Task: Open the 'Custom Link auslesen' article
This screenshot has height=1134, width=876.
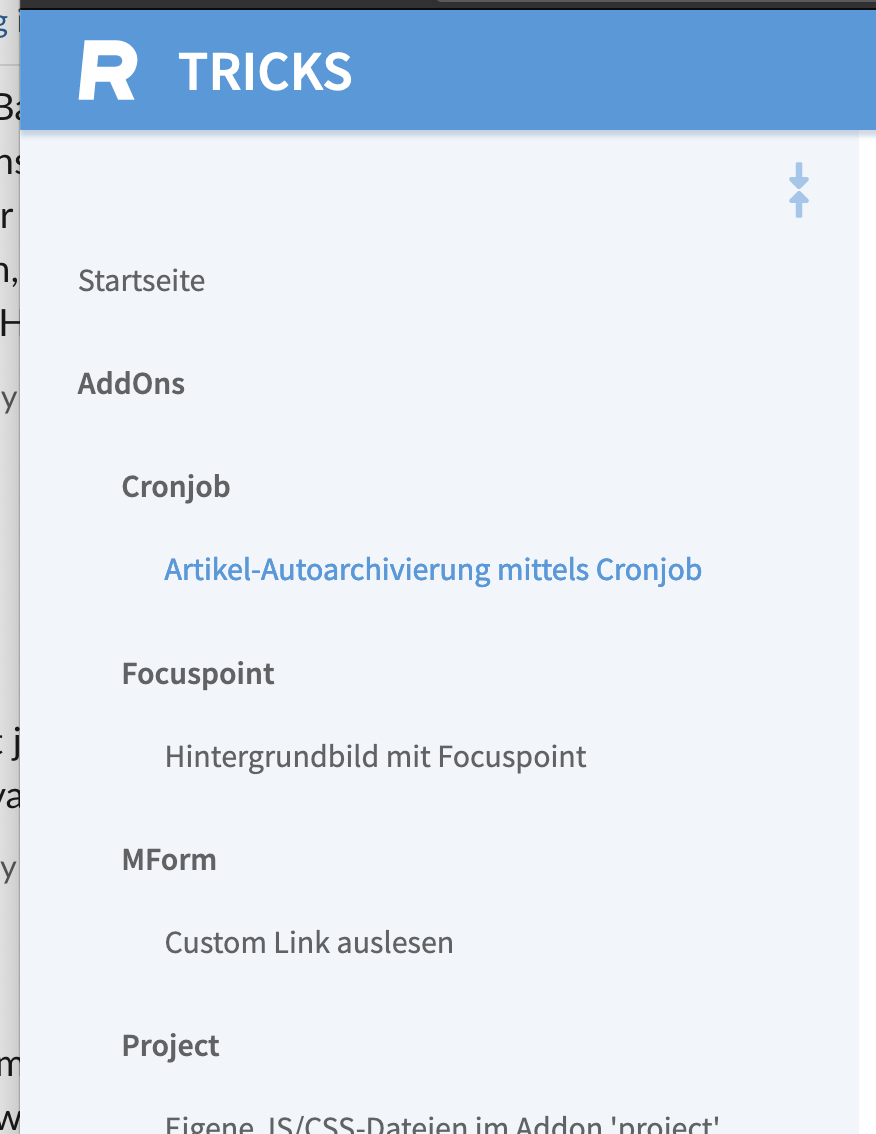Action: coord(308,942)
